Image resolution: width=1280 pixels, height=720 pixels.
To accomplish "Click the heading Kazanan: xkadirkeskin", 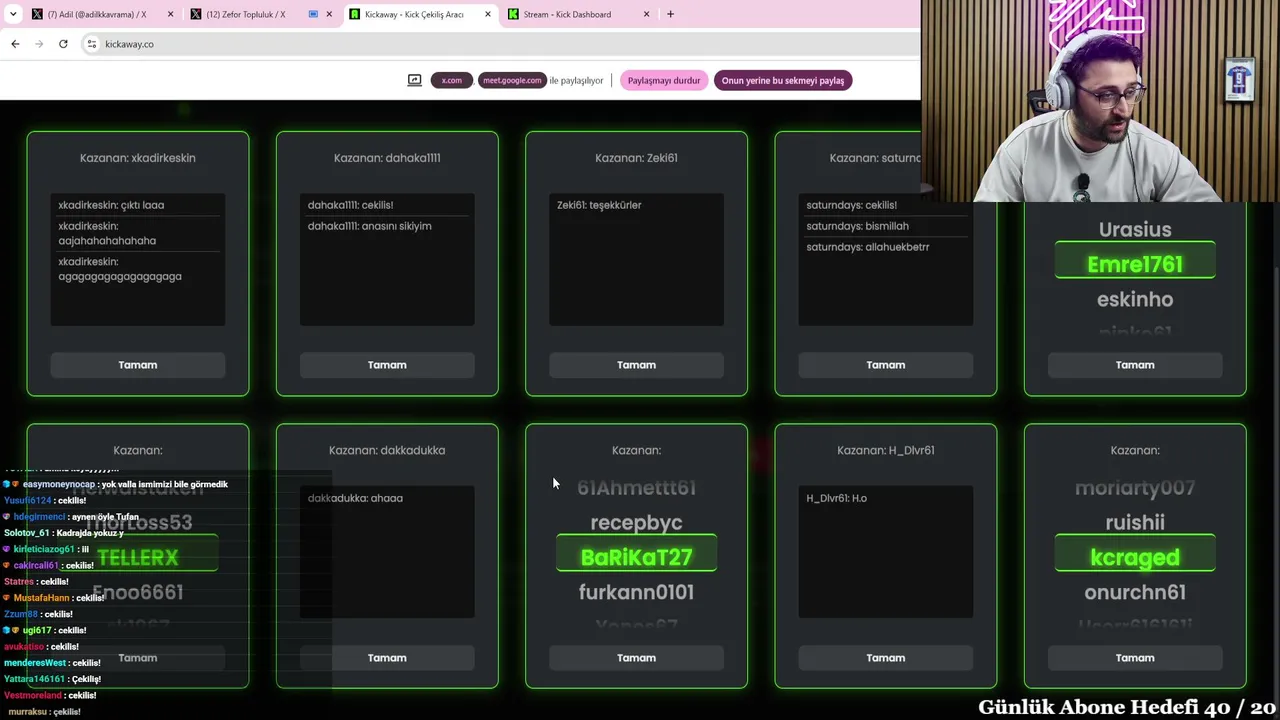I will click(138, 158).
